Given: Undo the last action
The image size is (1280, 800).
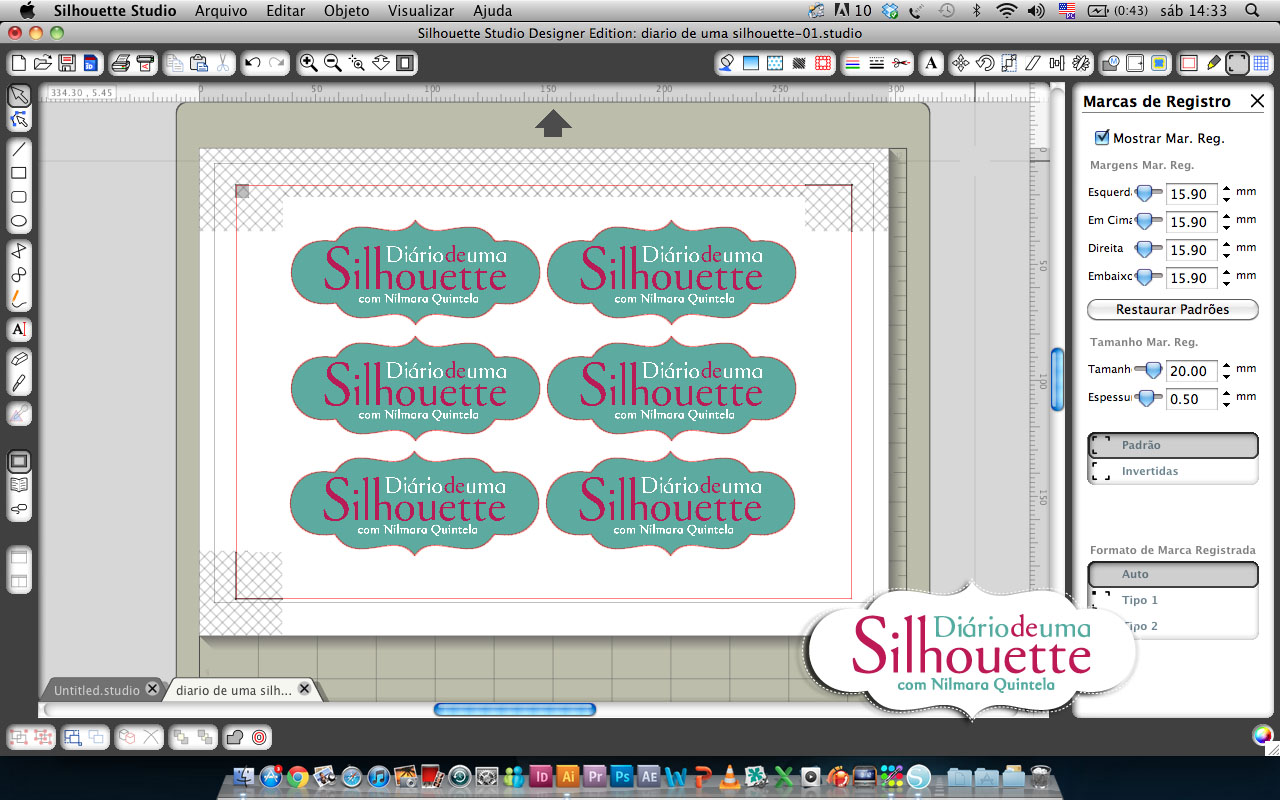Looking at the screenshot, I should [253, 63].
